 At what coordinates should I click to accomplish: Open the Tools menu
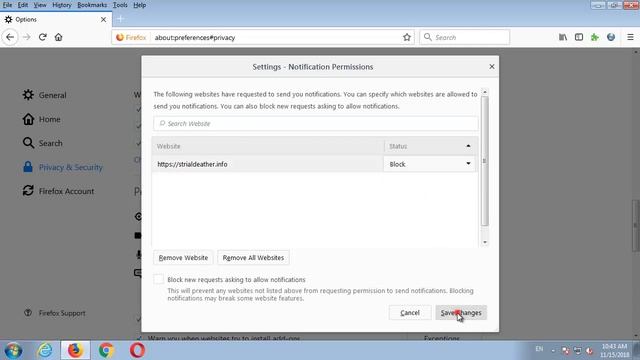coord(120,5)
